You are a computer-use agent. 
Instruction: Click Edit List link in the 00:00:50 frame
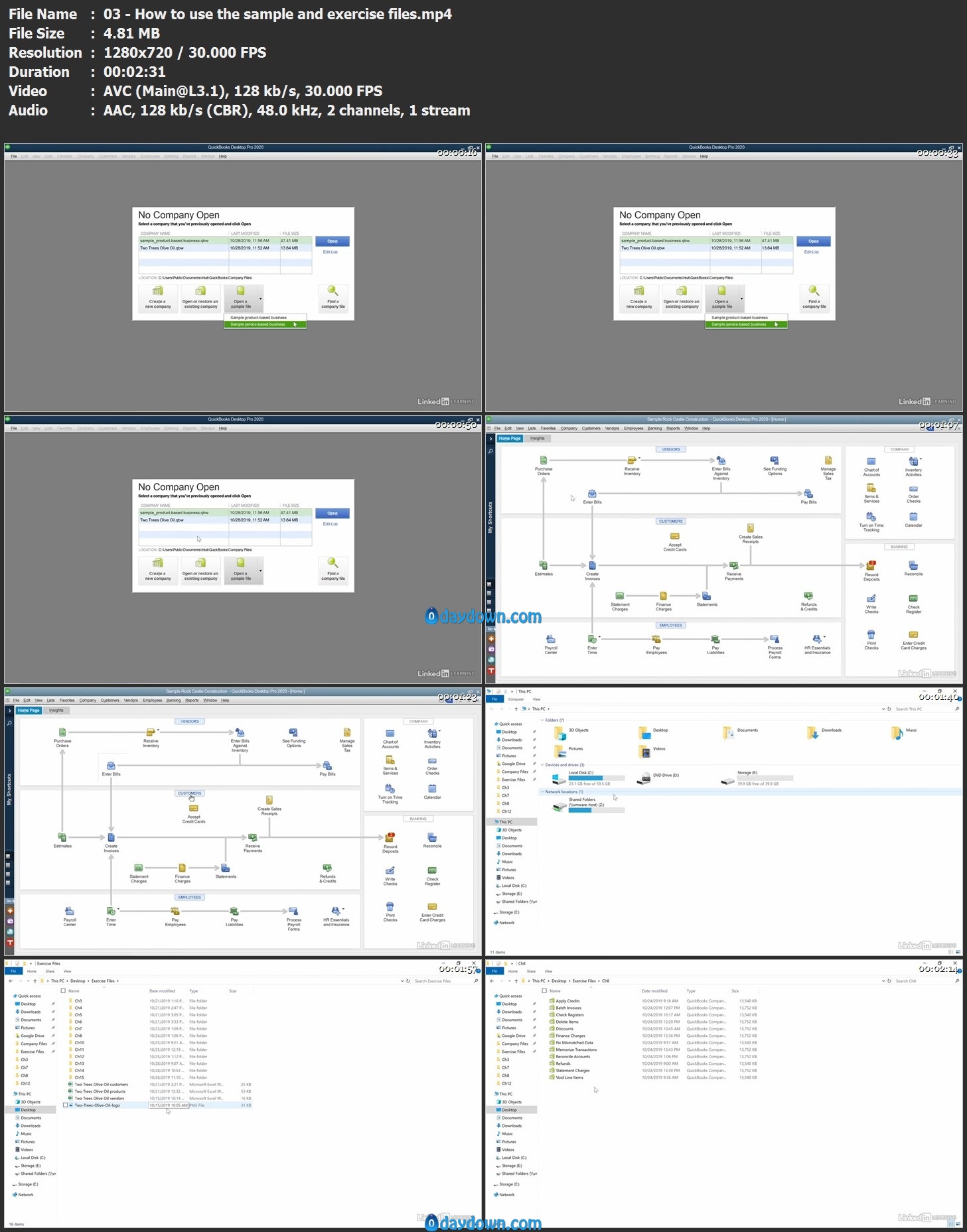(x=330, y=524)
